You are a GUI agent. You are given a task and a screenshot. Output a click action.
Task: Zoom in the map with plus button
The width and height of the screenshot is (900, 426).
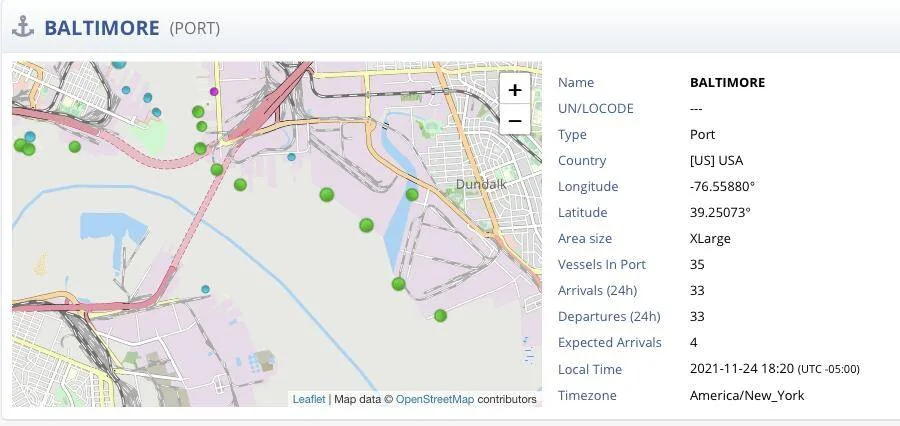point(515,90)
